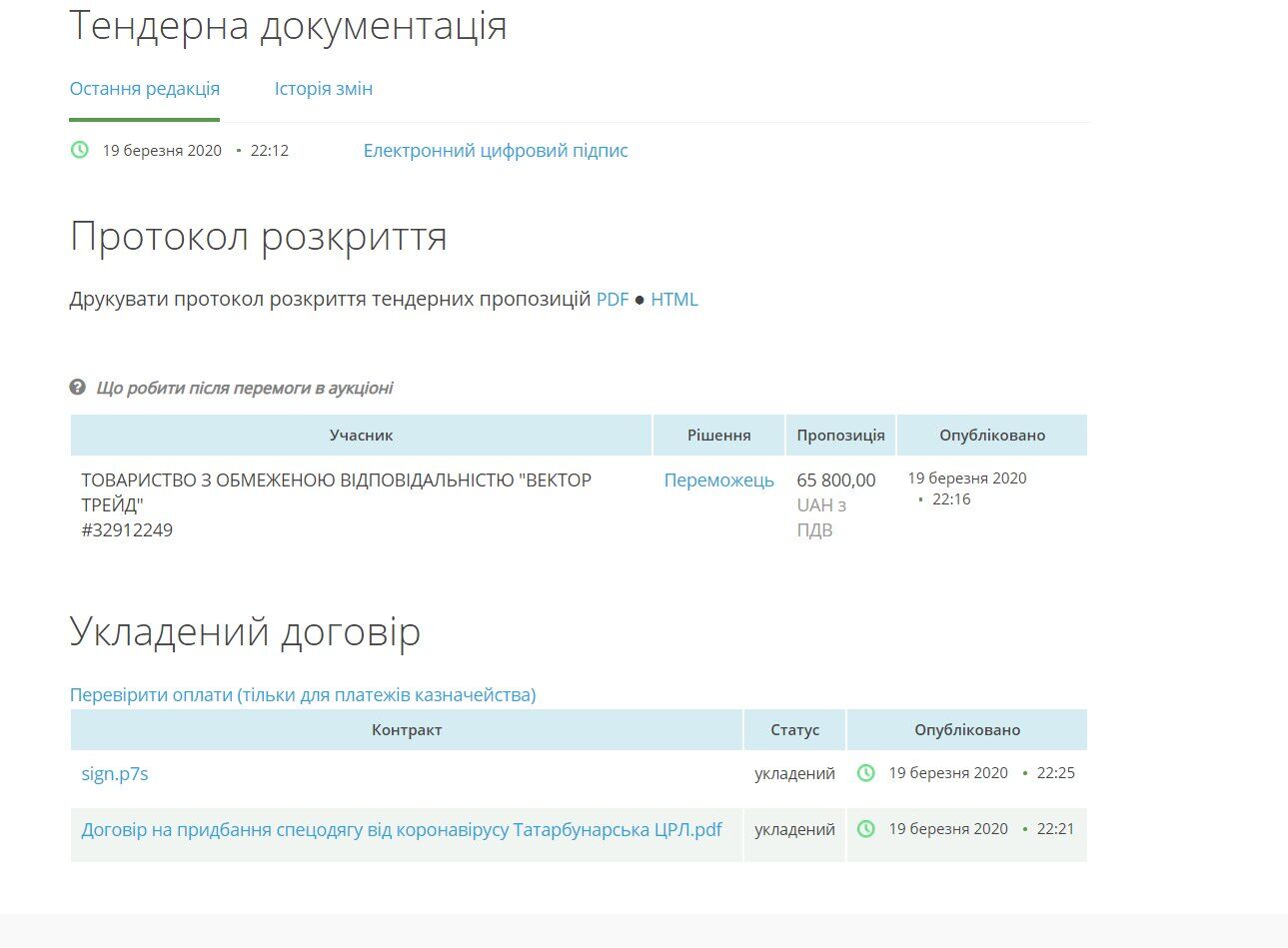Click the Укладений договір heading
The width and height of the screenshot is (1288, 948).
click(246, 632)
